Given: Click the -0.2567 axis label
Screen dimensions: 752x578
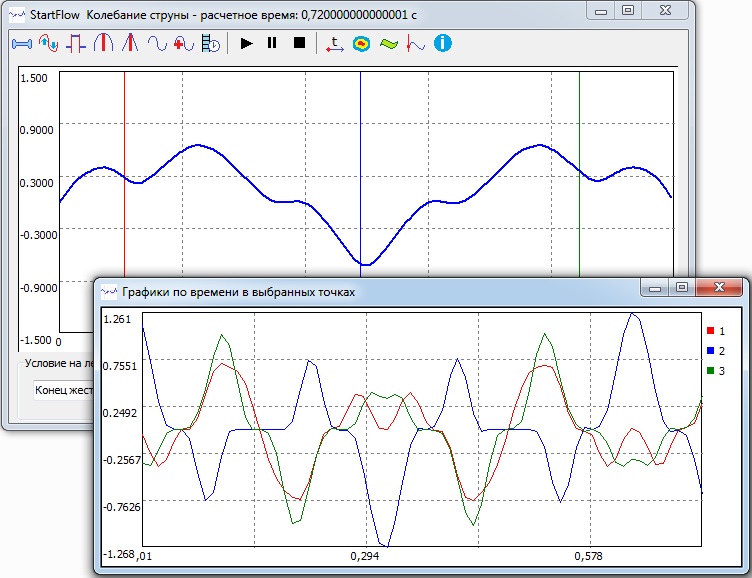Looking at the screenshot, I should [122, 460].
